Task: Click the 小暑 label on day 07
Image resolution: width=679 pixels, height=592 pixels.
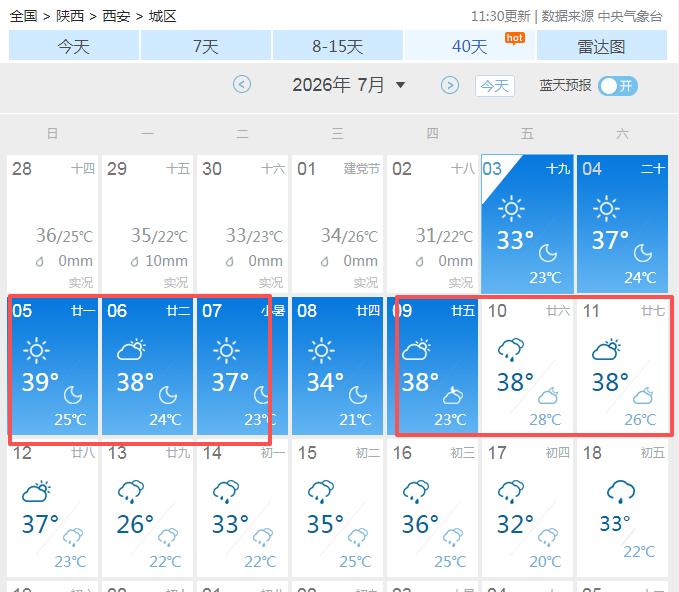Action: click(274, 311)
